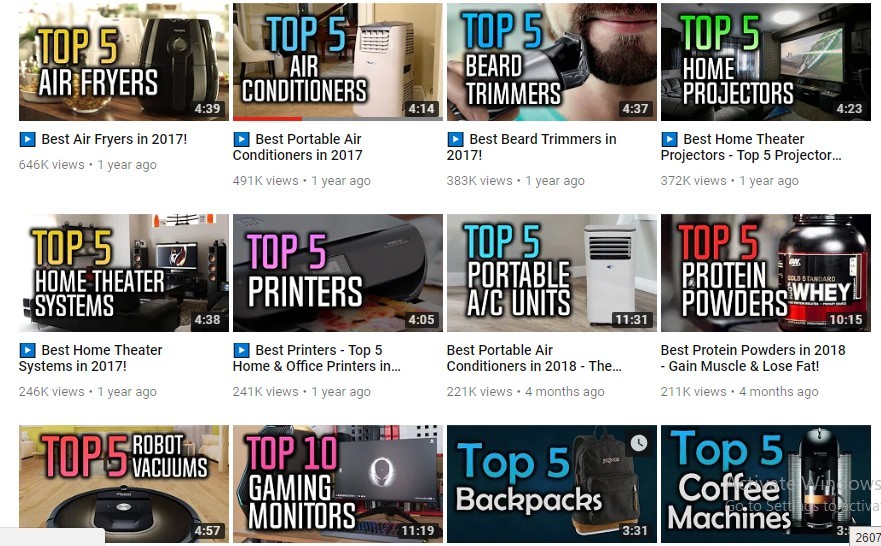Open the Top 10 Gaming Monitors thumbnail
The width and height of the screenshot is (881, 546).
[x=338, y=484]
